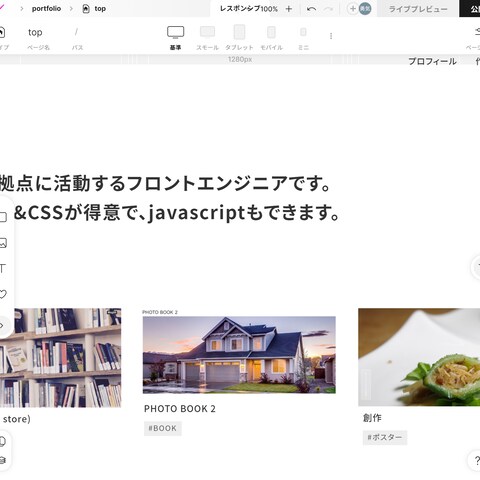Select the Box tool in left toolbar

pyautogui.click(x=3, y=217)
